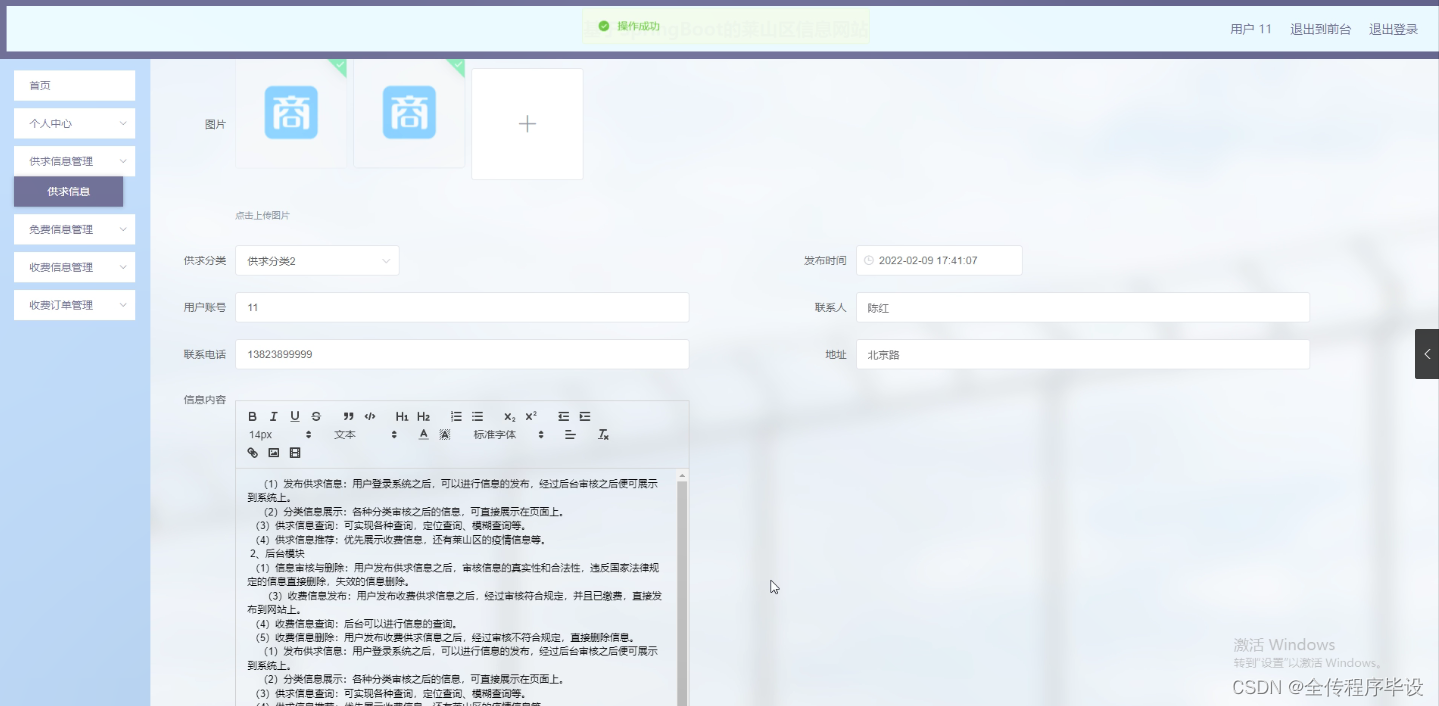The image size is (1439, 706).
Task: Click 退出到前台 at top right
Action: [x=1320, y=29]
